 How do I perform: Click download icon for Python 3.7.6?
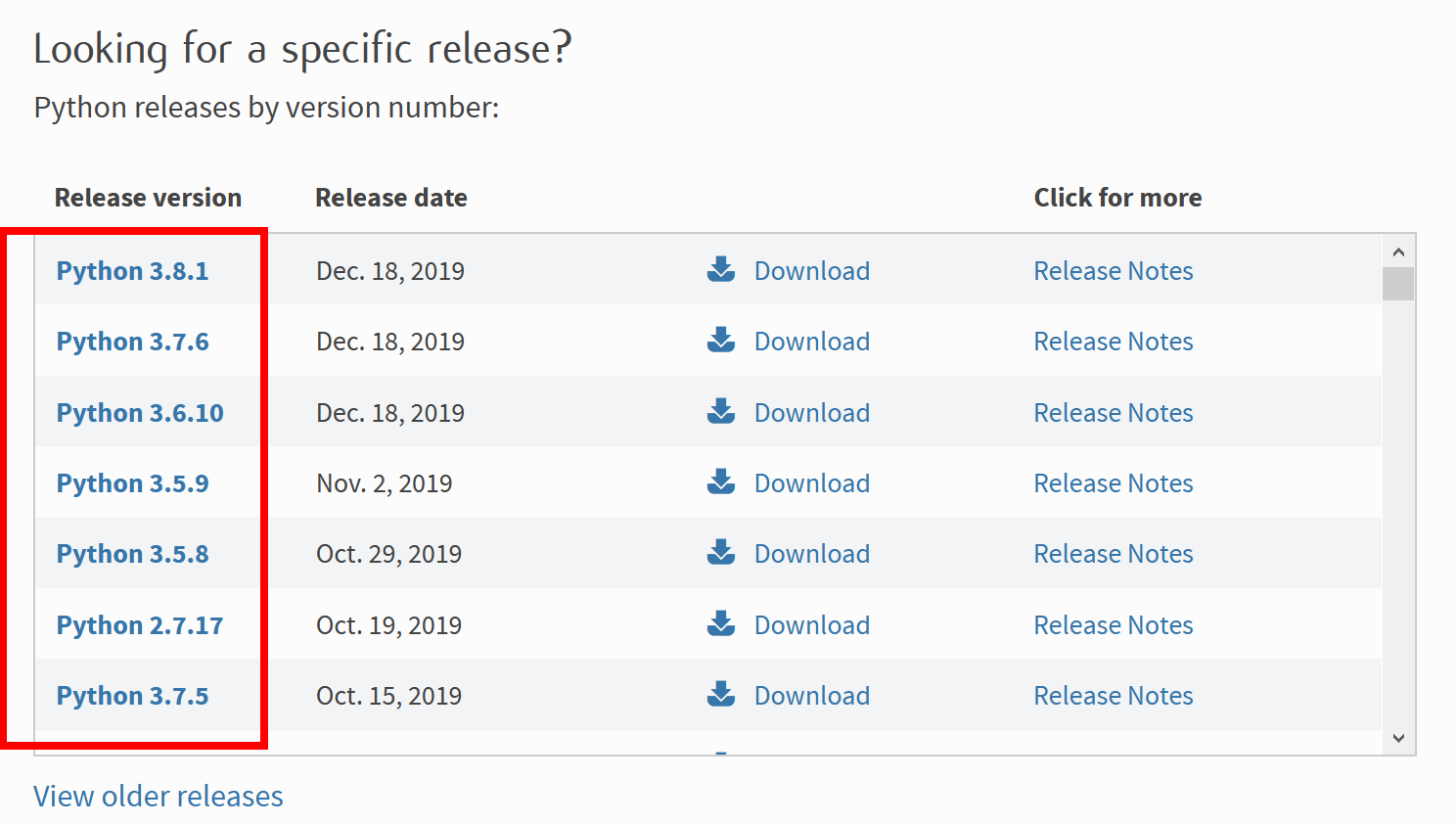721,340
